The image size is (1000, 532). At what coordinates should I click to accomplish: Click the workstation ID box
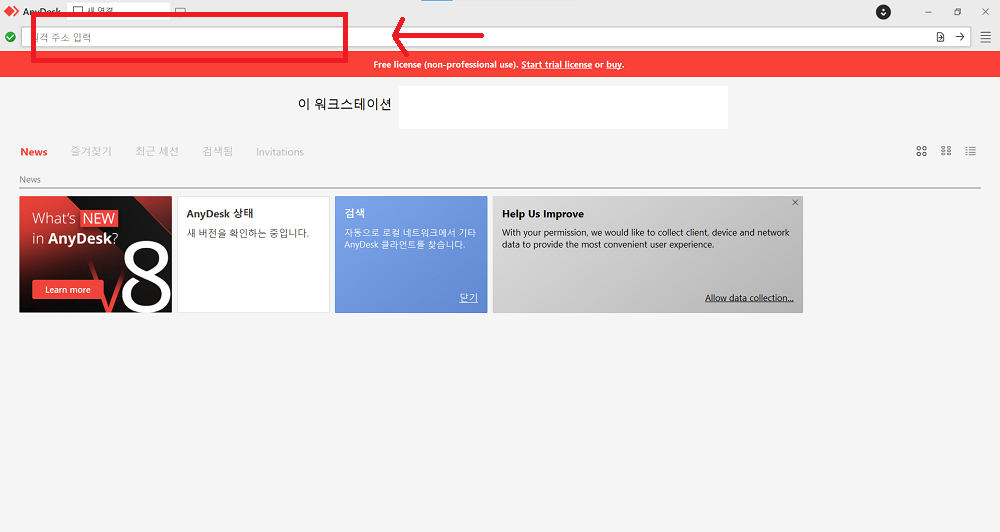click(x=563, y=107)
